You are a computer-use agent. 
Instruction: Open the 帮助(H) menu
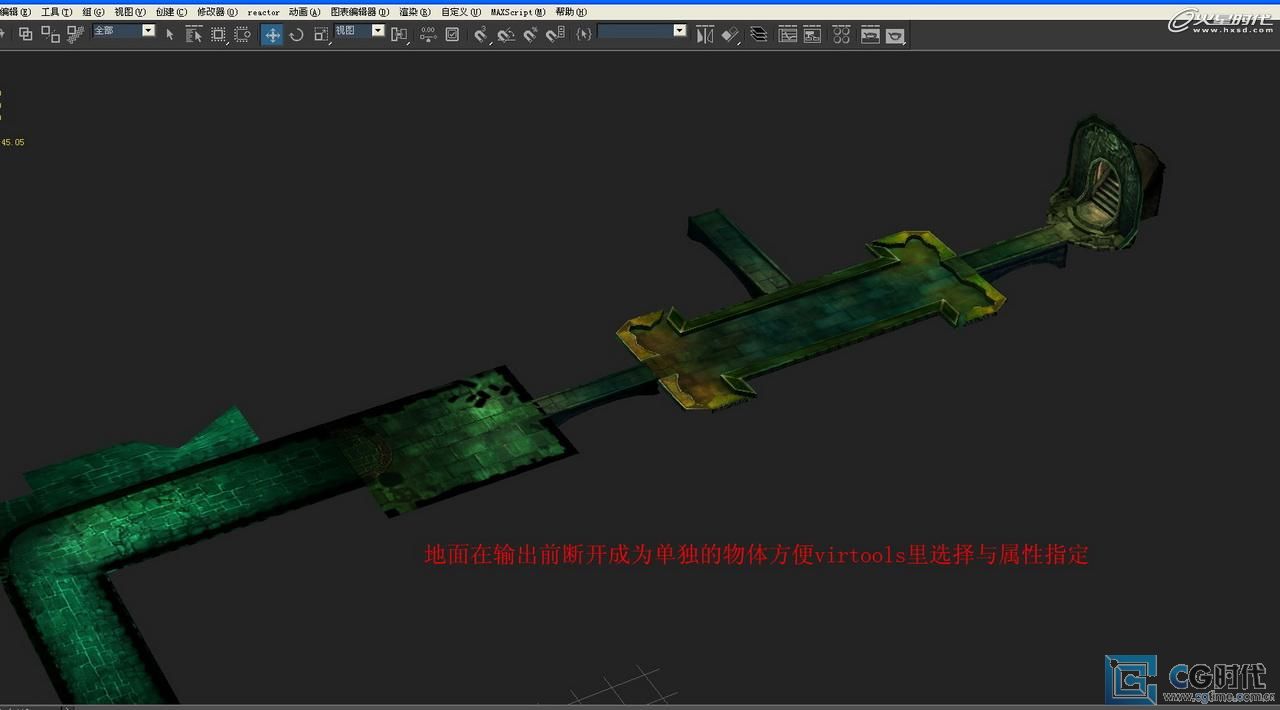571,12
